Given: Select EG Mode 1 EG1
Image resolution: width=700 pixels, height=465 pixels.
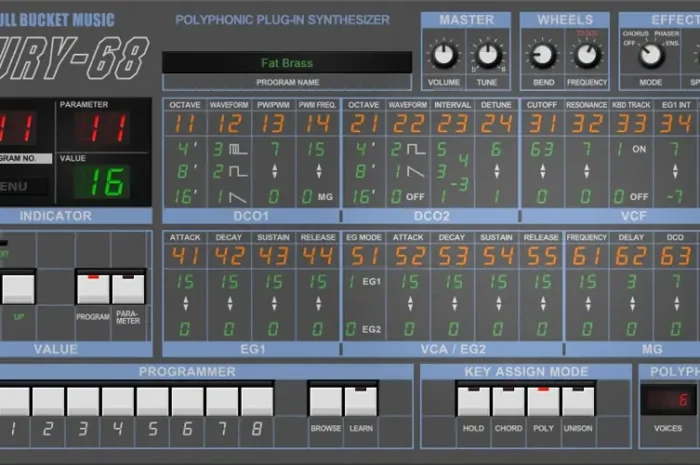Looking at the screenshot, I should click(364, 282).
